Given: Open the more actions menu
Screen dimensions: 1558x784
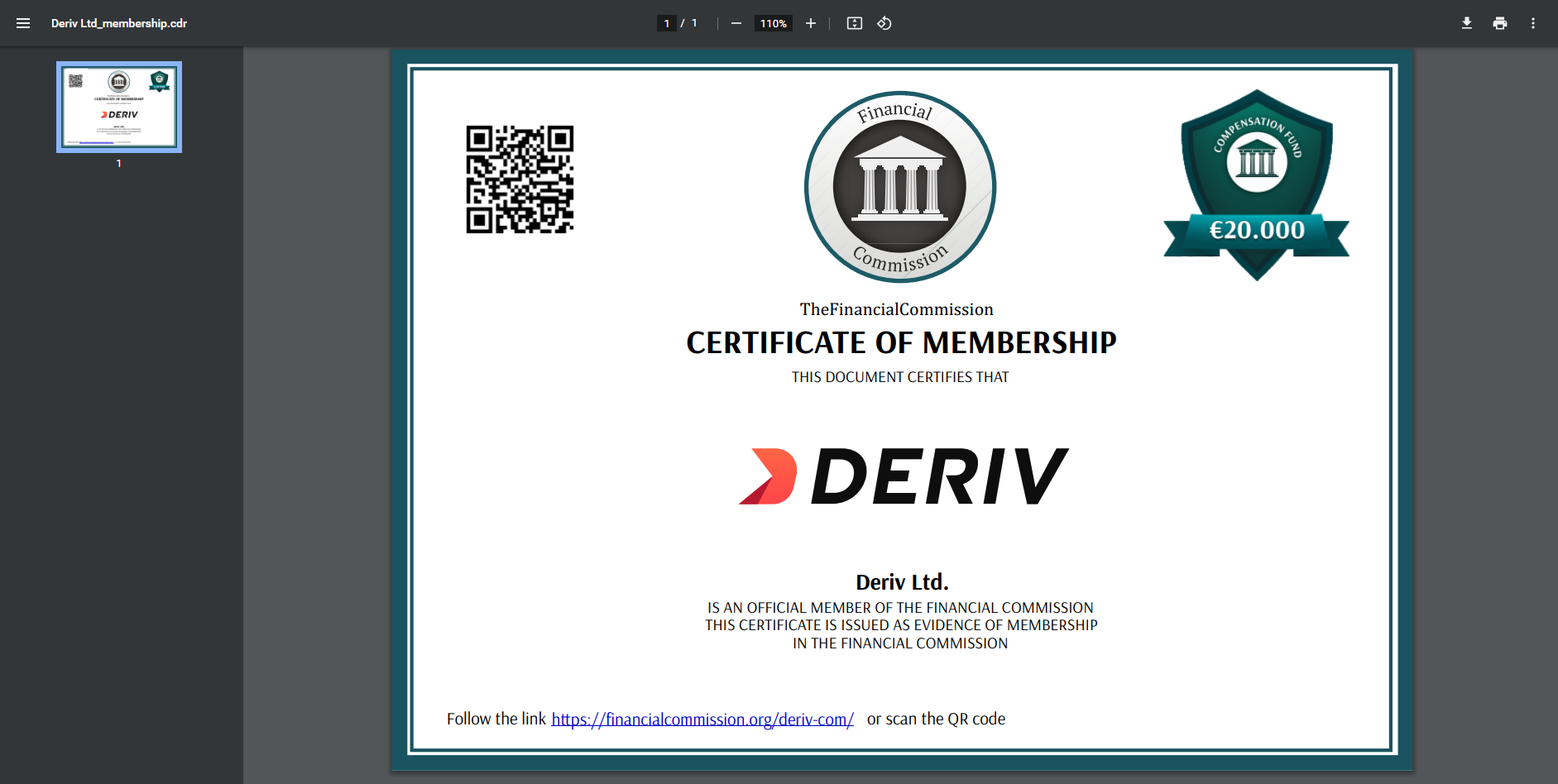Looking at the screenshot, I should click(x=1533, y=23).
